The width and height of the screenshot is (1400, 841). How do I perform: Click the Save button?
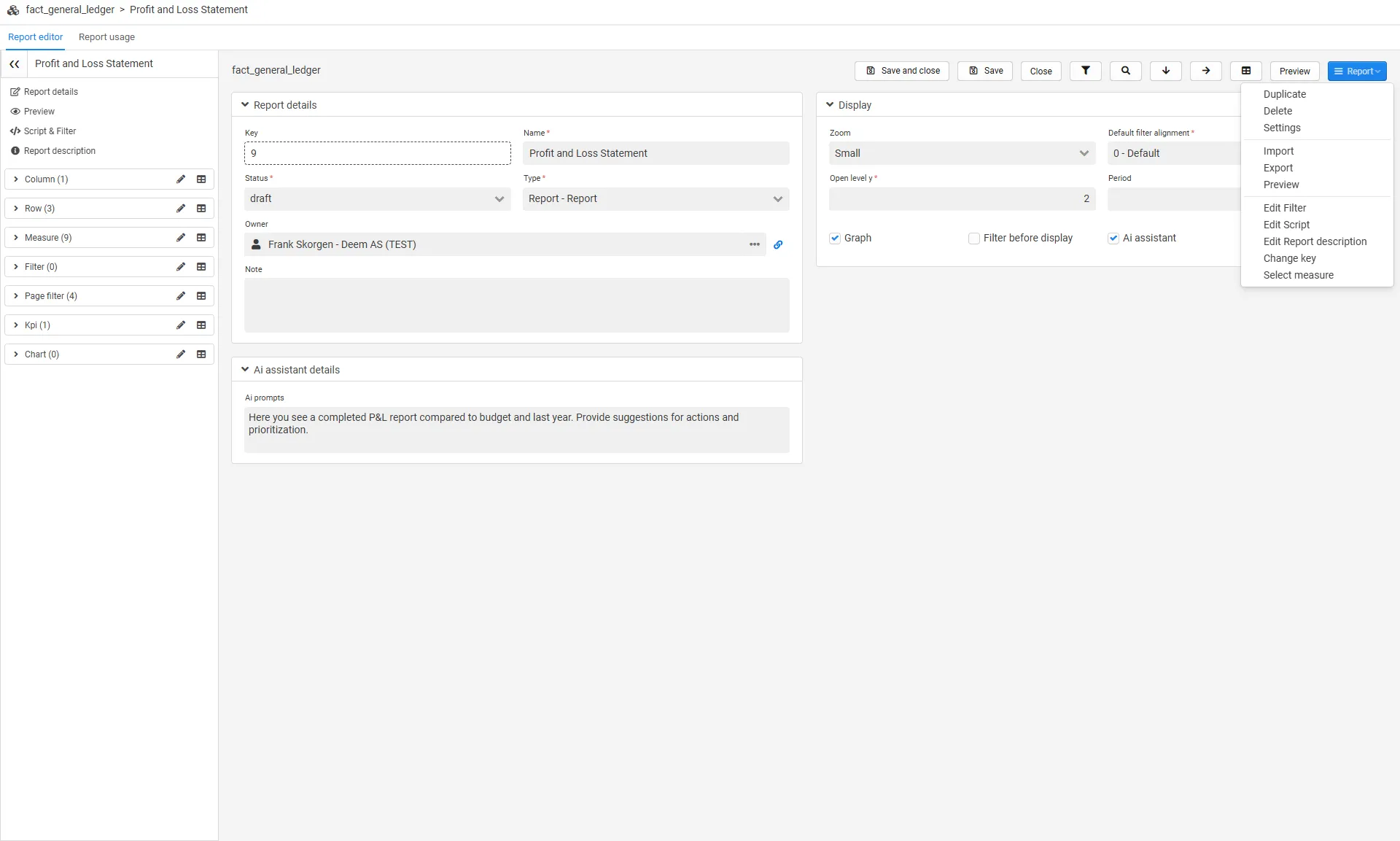pos(985,71)
